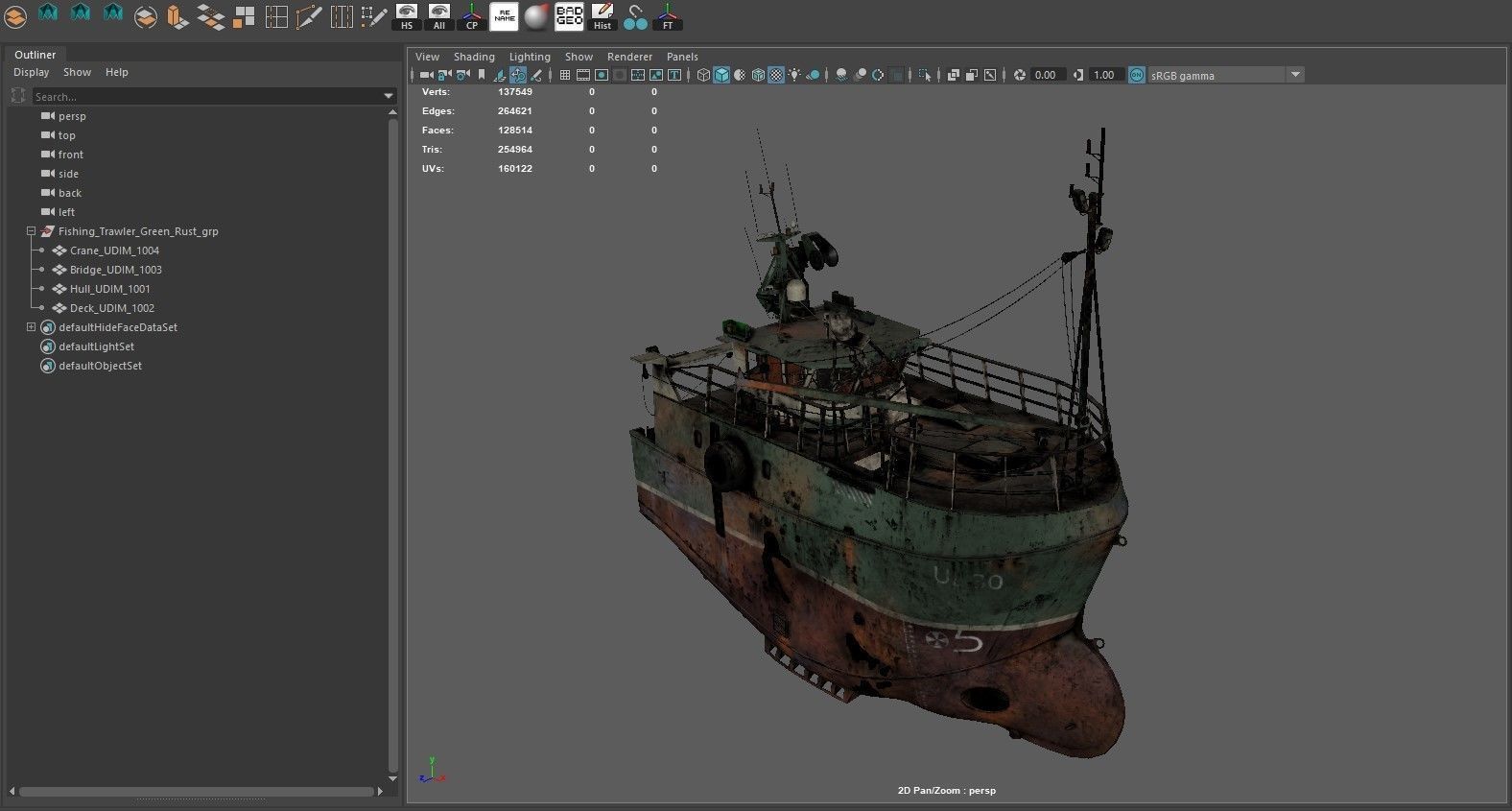Screen dimensions: 1512x811
Task: Open the Outliner search options dropdown arrow
Action: [389, 96]
